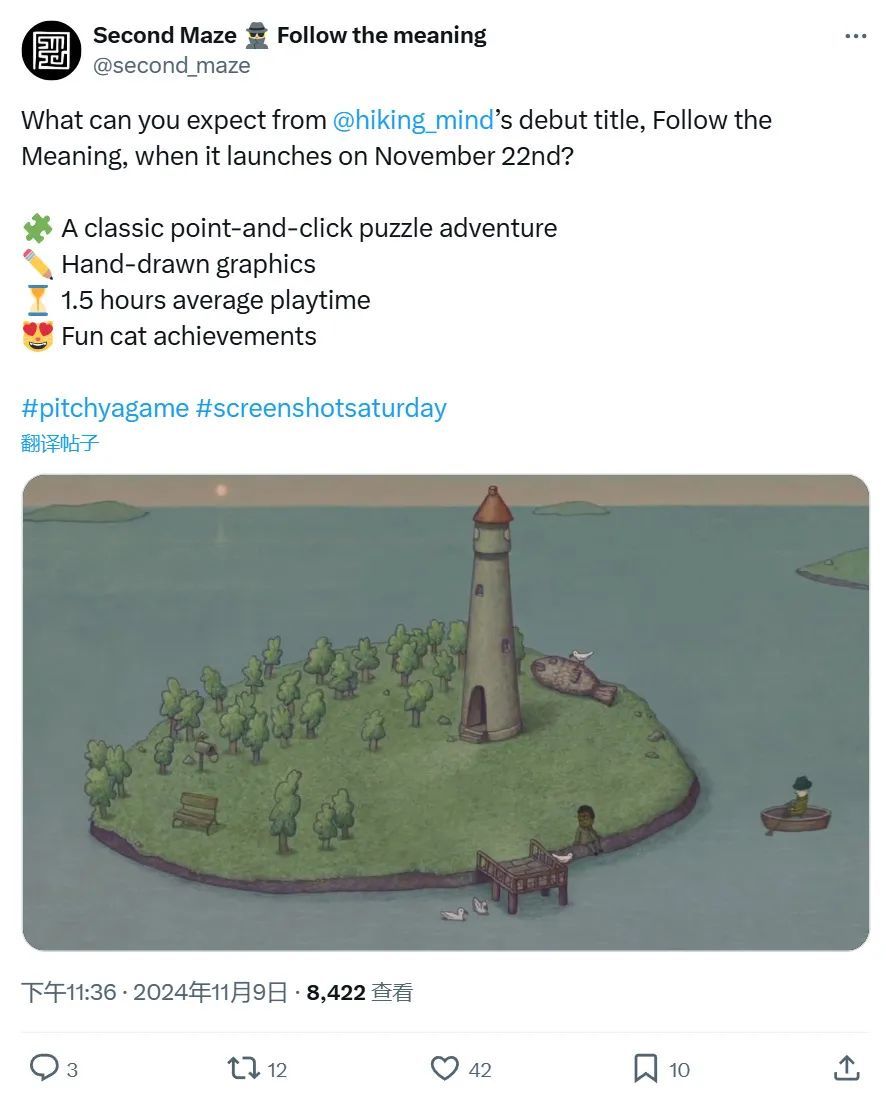Click the translate post link
The width and height of the screenshot is (886, 1096).
[x=60, y=443]
